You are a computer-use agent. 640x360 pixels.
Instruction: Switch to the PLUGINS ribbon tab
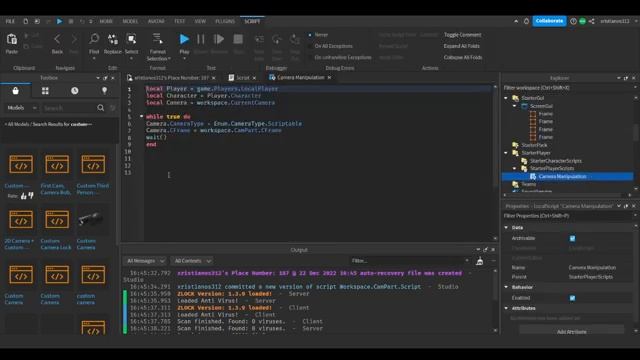(225, 21)
